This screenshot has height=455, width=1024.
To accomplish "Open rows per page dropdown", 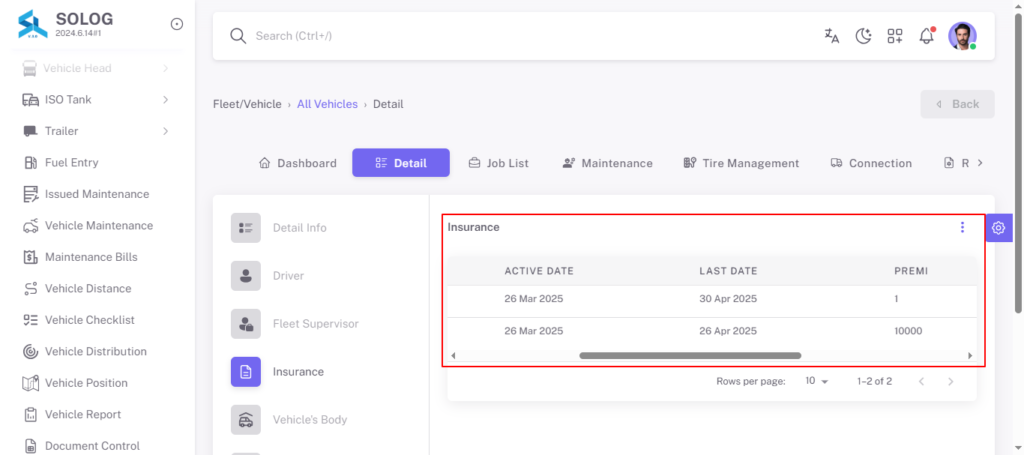I will (x=816, y=381).
